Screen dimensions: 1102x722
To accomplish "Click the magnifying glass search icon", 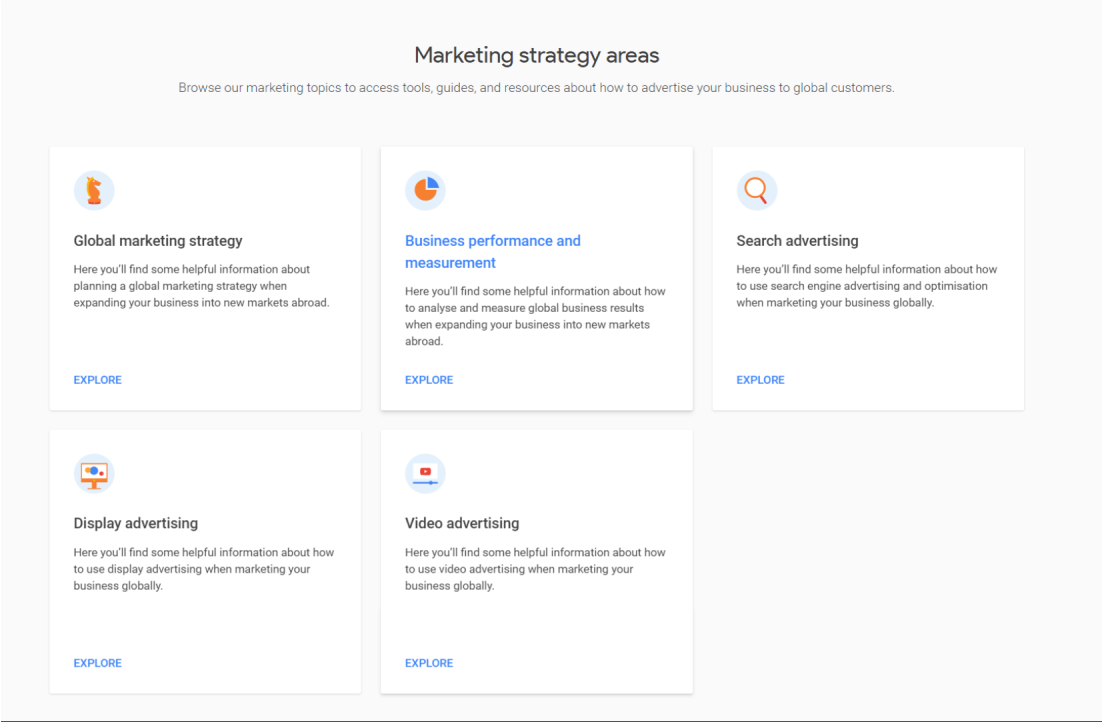I will (757, 190).
